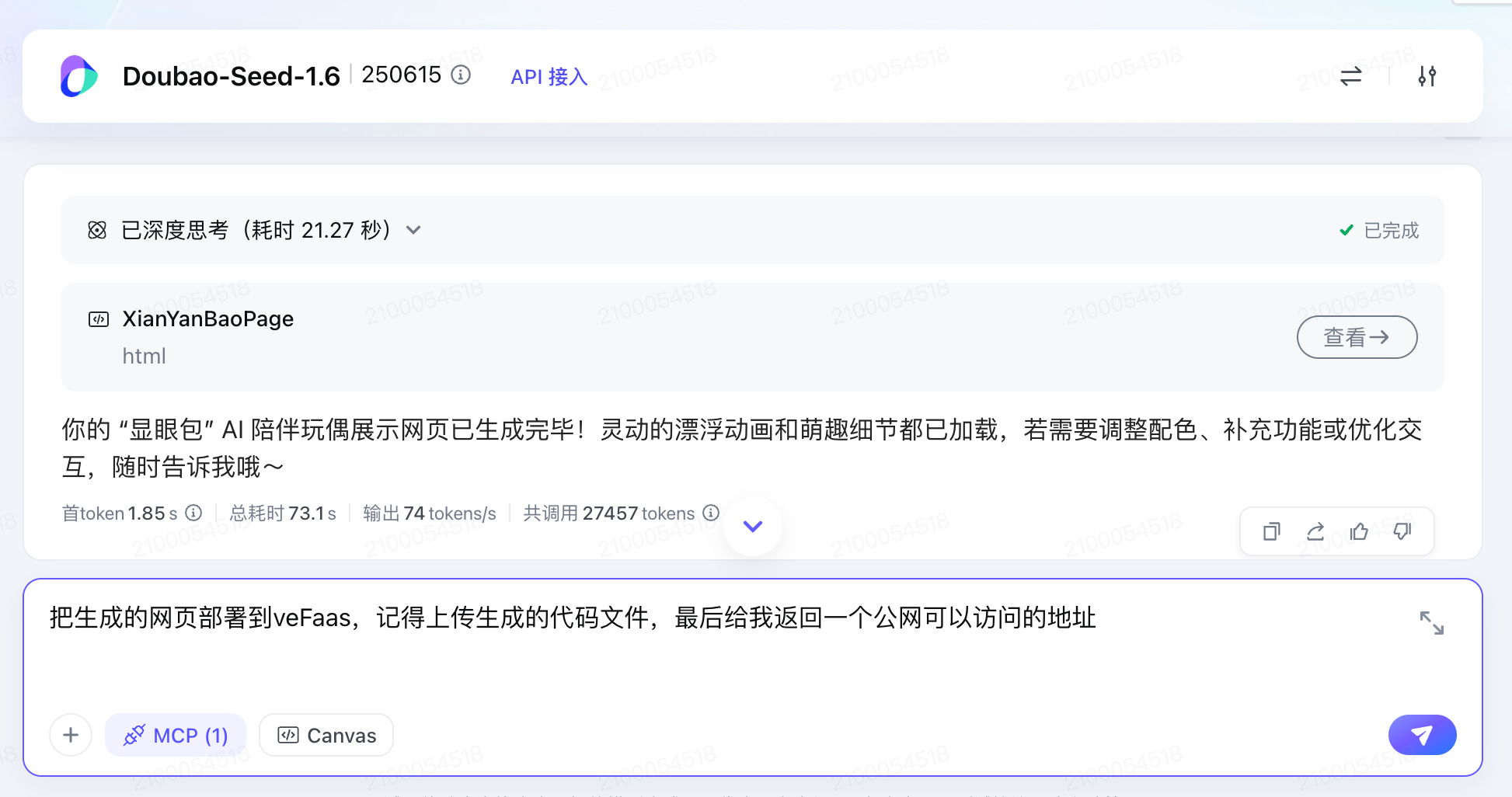
Task: Click the 250615 version number
Action: 401,75
